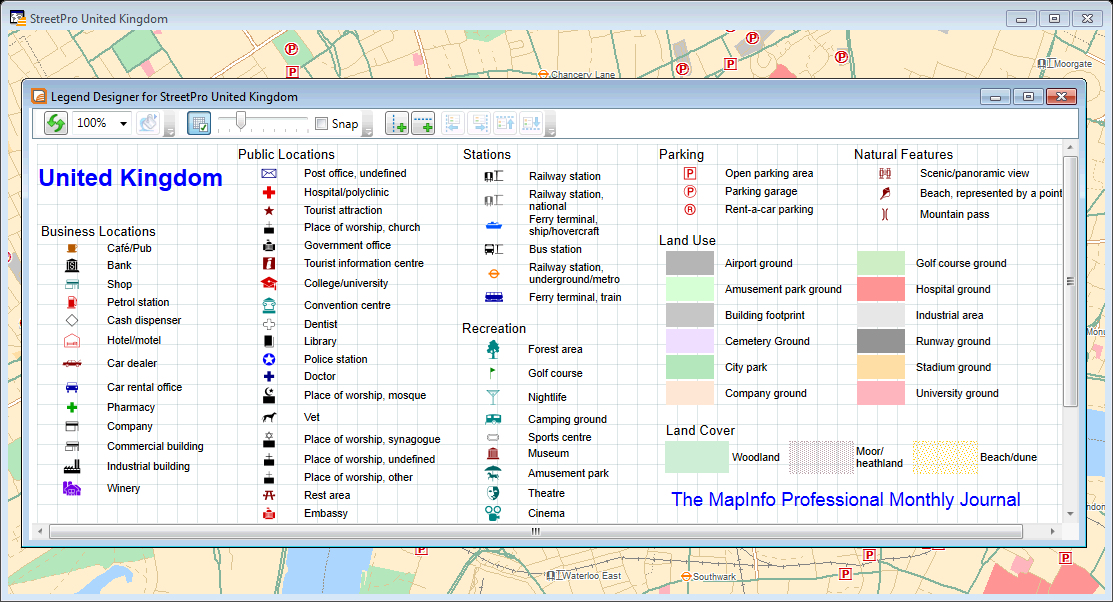
Task: Select the Business Locations heading
Action: pyautogui.click(x=98, y=231)
